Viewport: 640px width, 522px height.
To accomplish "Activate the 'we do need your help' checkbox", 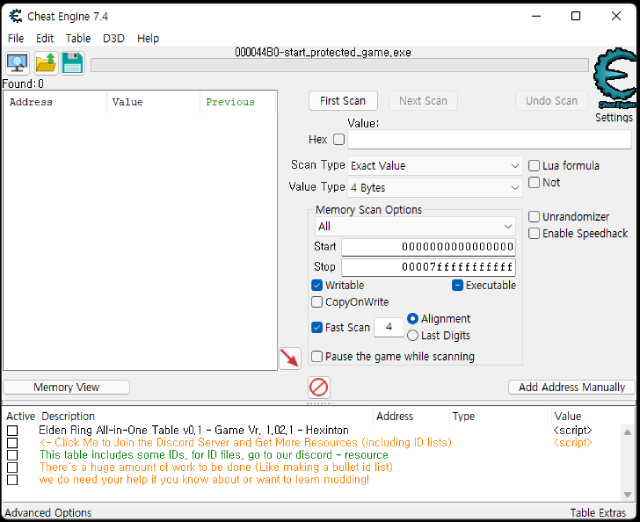I will 13,480.
